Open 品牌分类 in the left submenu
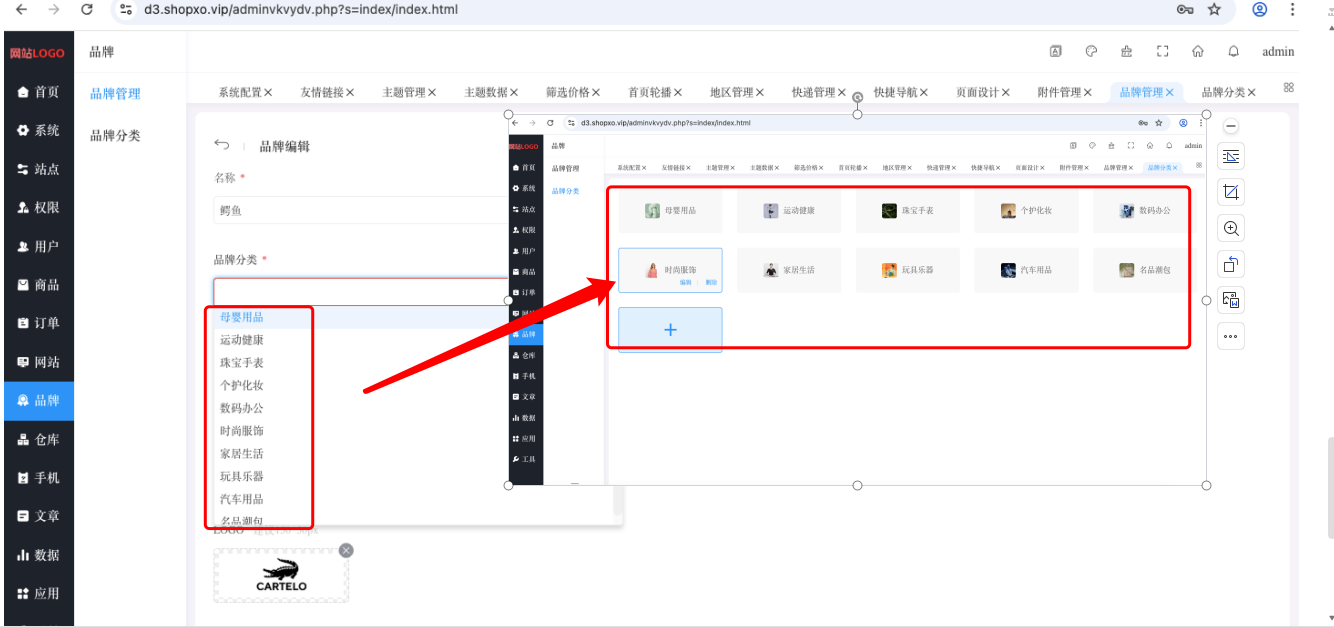 click(115, 136)
